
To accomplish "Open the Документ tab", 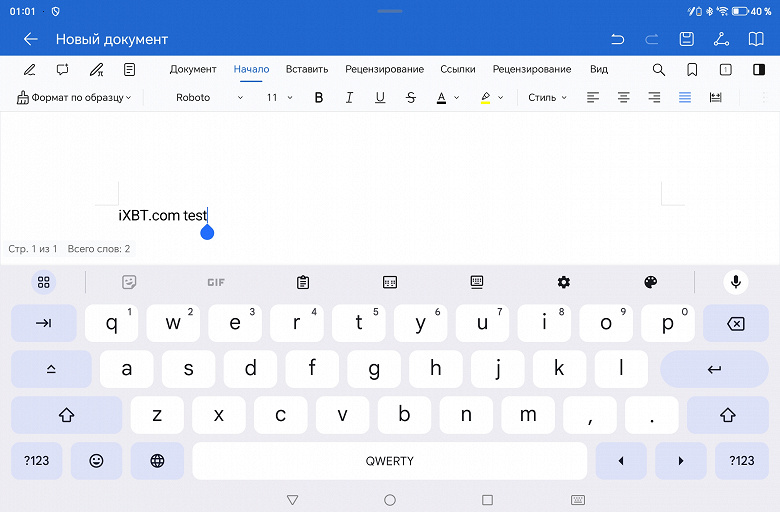I will [x=193, y=69].
